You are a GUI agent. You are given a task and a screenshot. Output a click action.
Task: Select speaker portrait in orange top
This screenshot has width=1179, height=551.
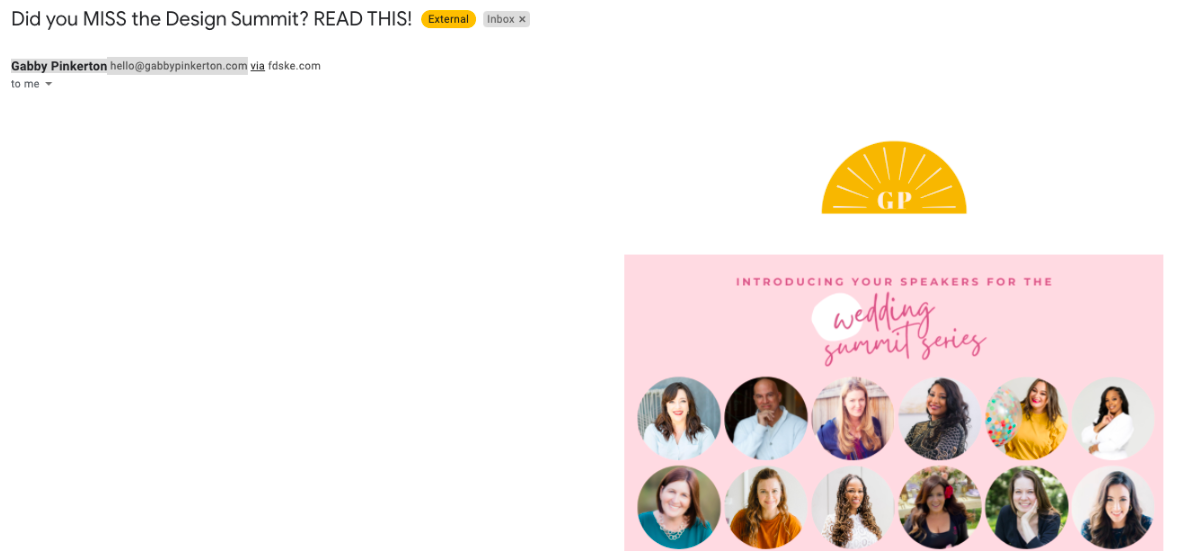pyautogui.click(x=765, y=507)
